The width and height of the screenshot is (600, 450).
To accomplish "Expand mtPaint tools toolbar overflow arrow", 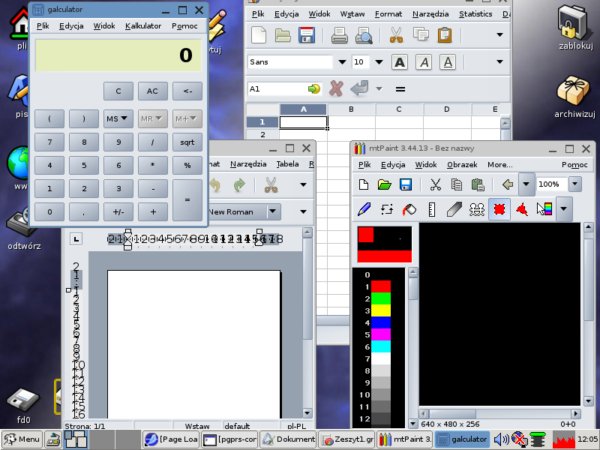I will (x=564, y=209).
